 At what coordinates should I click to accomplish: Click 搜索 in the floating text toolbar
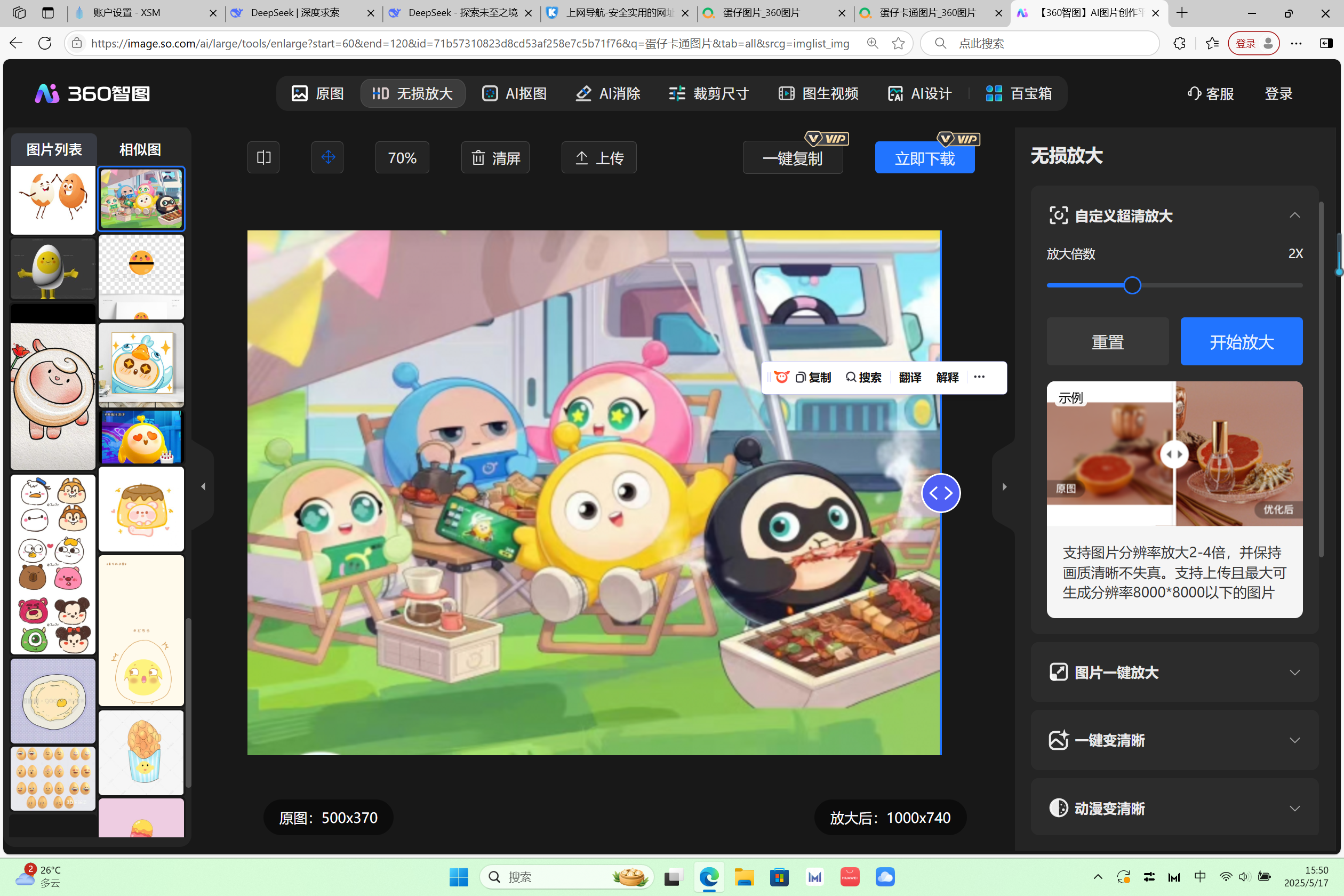click(x=863, y=377)
